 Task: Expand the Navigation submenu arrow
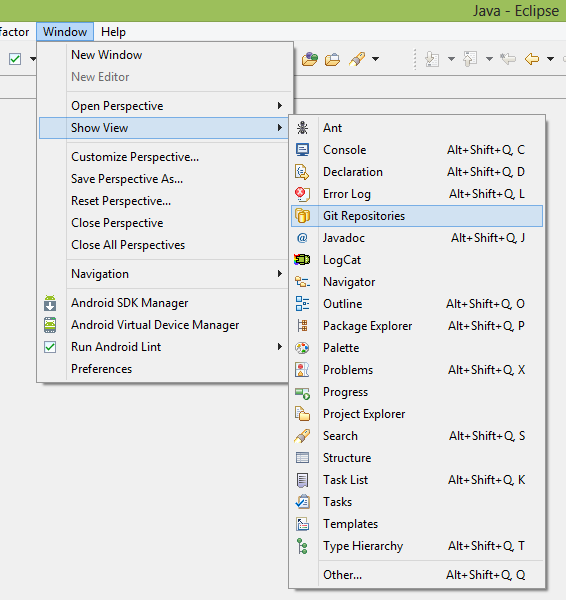coord(280,274)
